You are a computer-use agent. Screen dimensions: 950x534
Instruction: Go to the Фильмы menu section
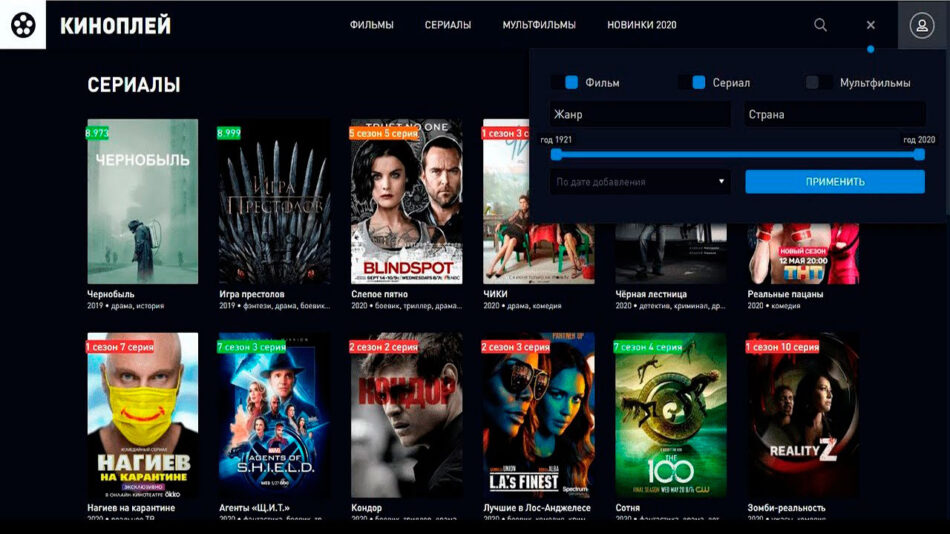coord(371,25)
